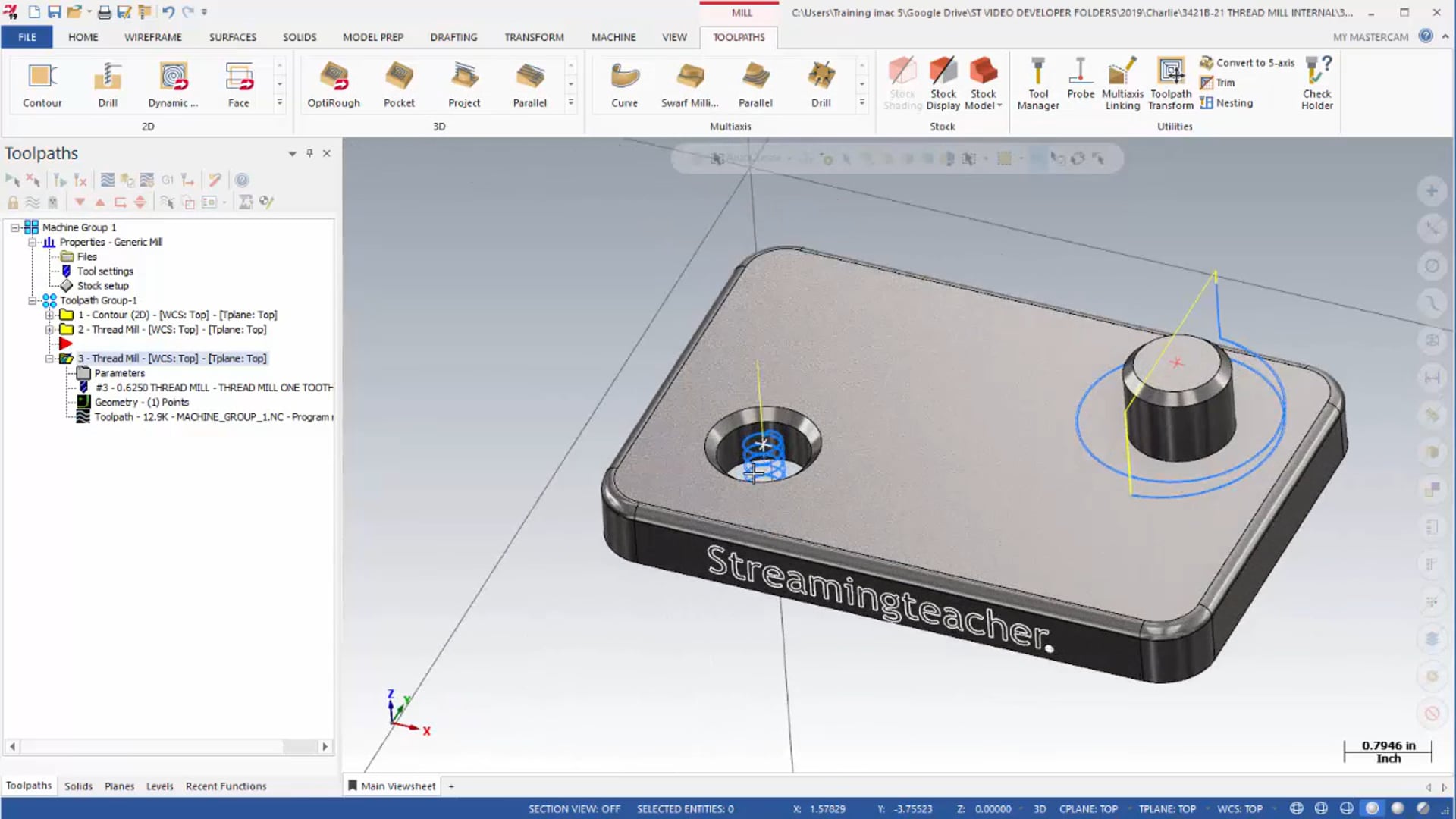Click the OptiRough toolpath icon
The height and width of the screenshot is (819, 1456).
click(x=334, y=85)
